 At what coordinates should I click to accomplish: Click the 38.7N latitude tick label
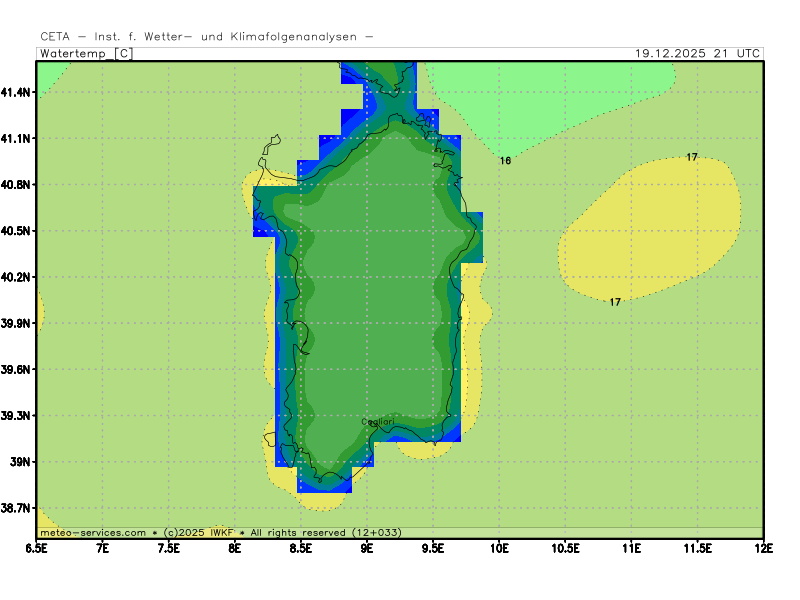click(17, 508)
